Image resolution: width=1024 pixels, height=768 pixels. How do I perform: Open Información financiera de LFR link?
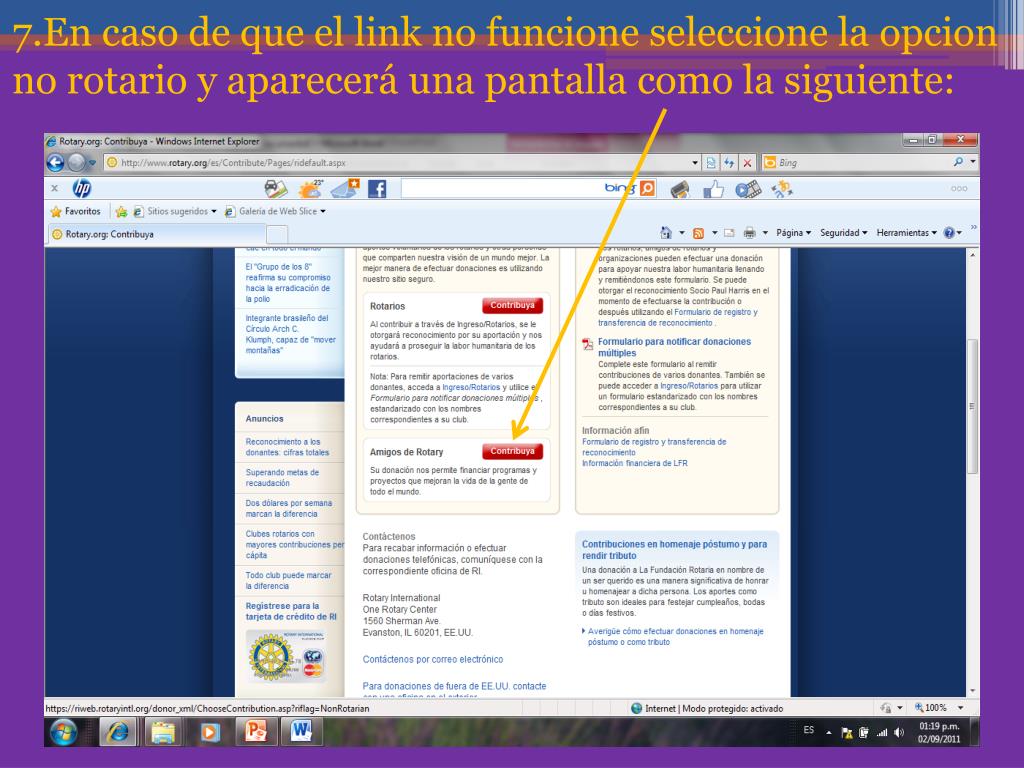635,463
